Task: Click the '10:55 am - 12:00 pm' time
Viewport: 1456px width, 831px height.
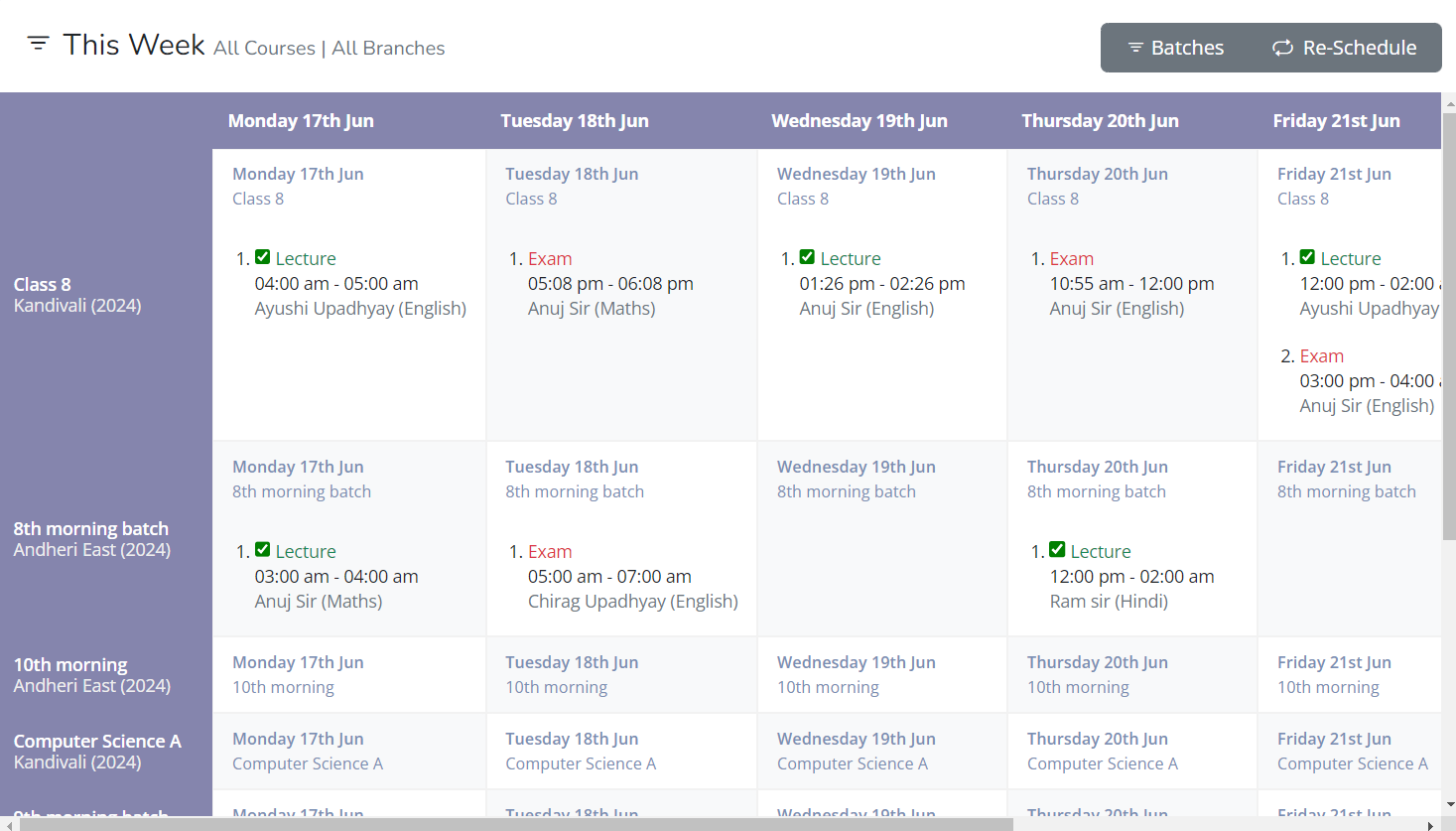Action: pos(1131,284)
